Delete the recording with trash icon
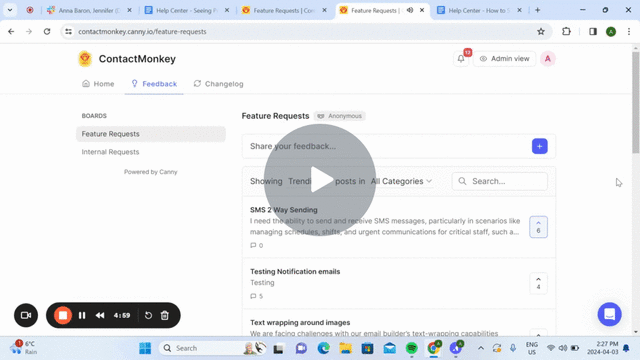The height and width of the screenshot is (360, 640). click(x=164, y=316)
